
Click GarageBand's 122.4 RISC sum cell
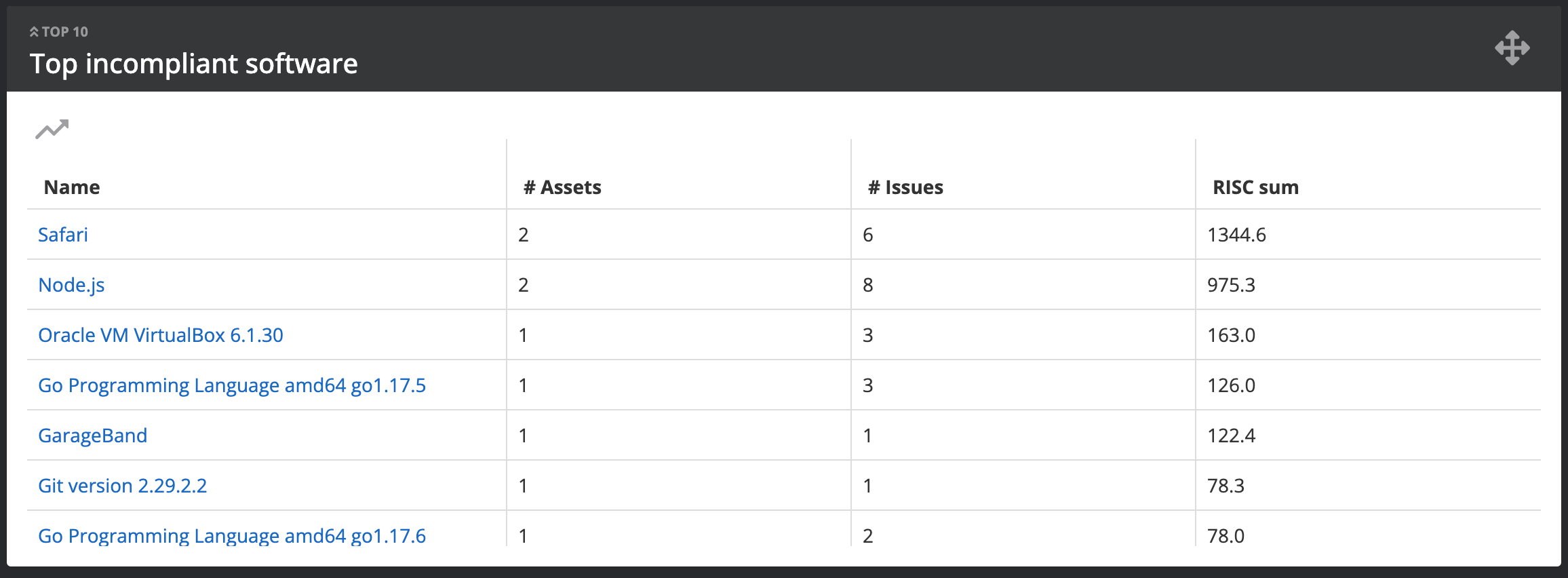[x=1231, y=436]
